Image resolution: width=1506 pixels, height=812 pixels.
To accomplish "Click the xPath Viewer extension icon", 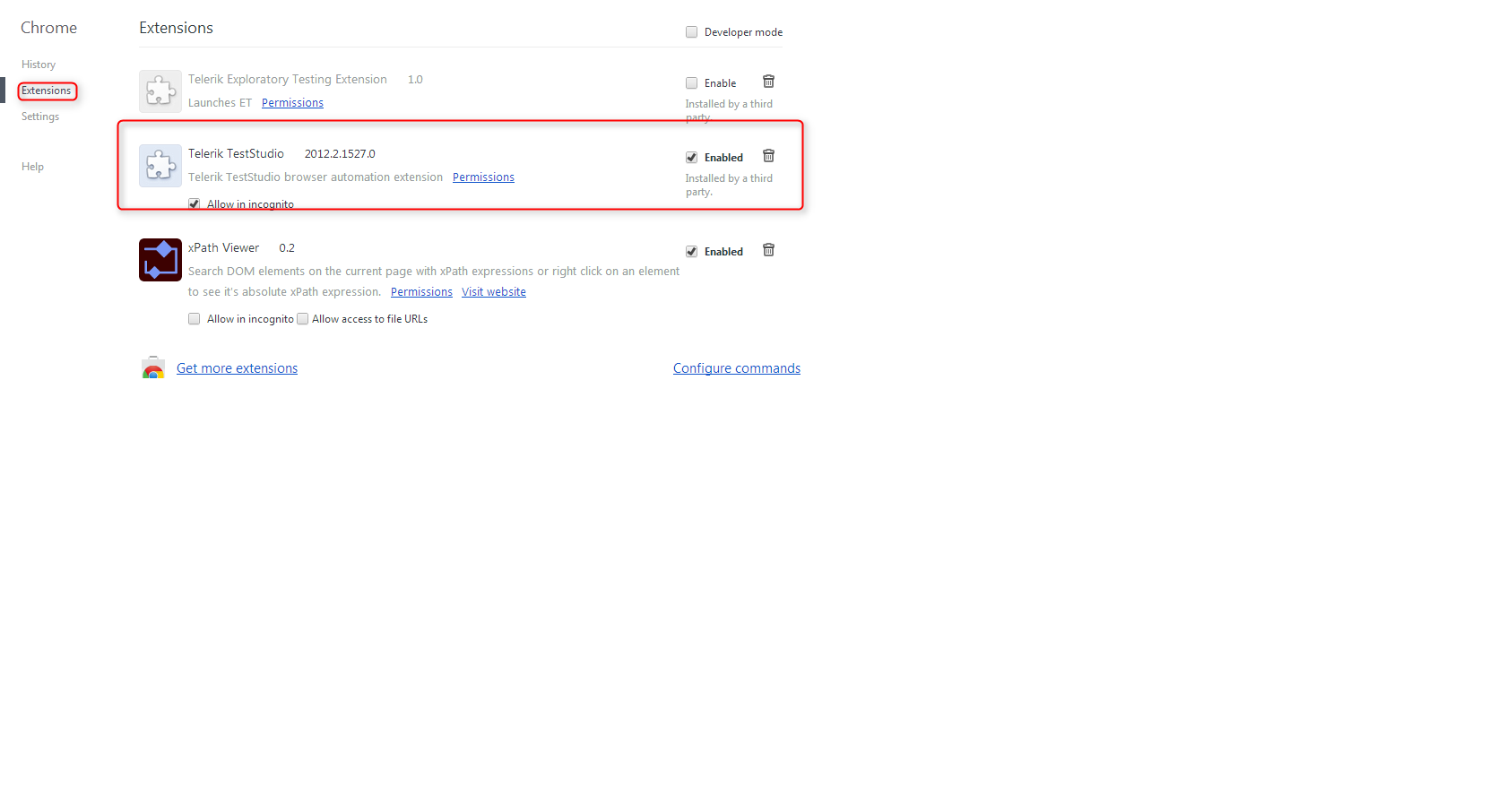I will (160, 260).
